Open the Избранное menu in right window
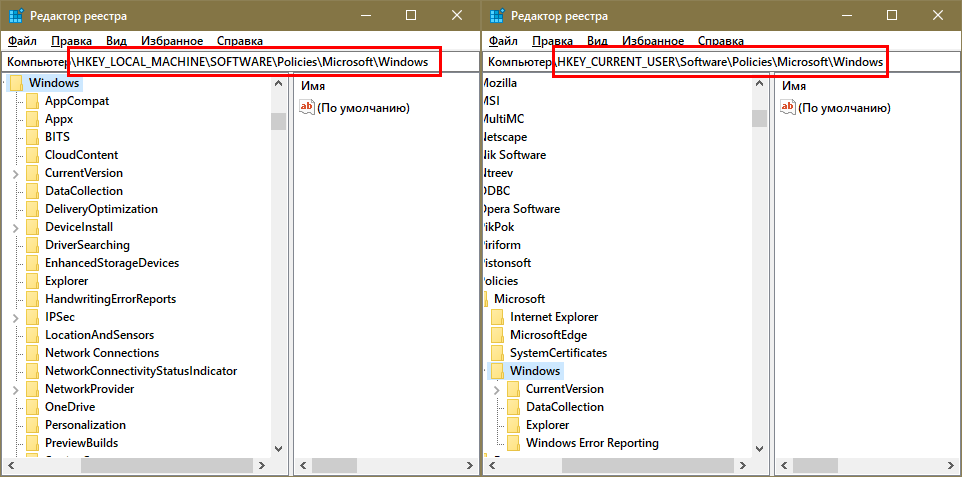The width and height of the screenshot is (962, 477). click(653, 41)
